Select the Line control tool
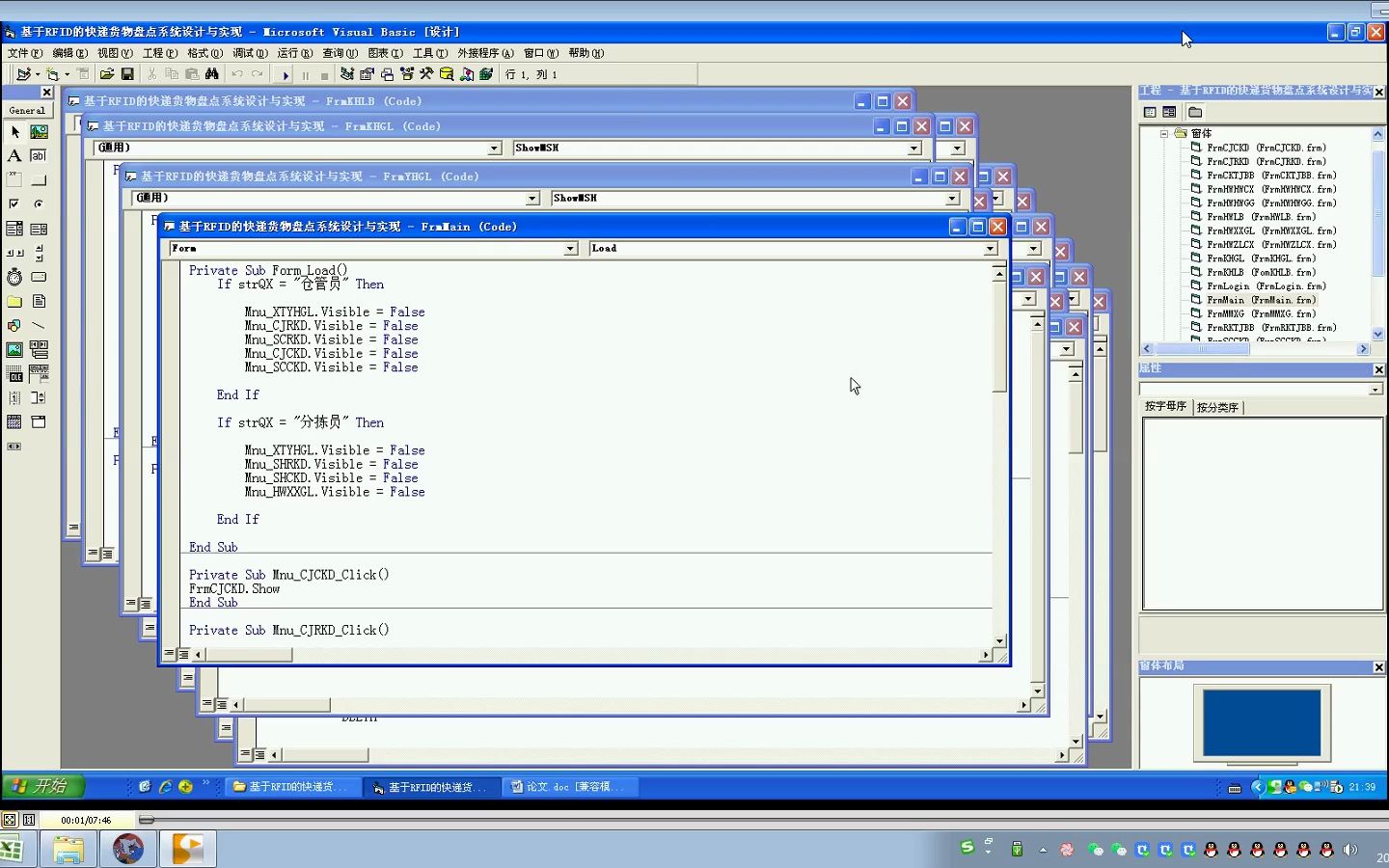 pyautogui.click(x=39, y=325)
